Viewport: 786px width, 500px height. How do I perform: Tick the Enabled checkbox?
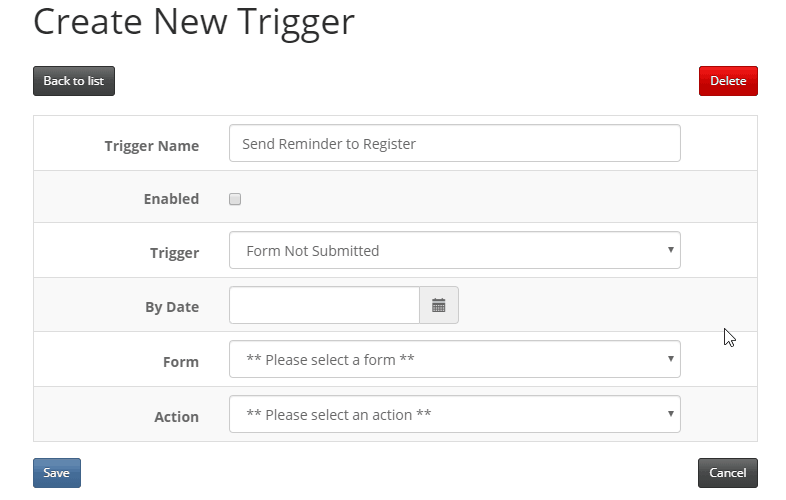[x=235, y=199]
